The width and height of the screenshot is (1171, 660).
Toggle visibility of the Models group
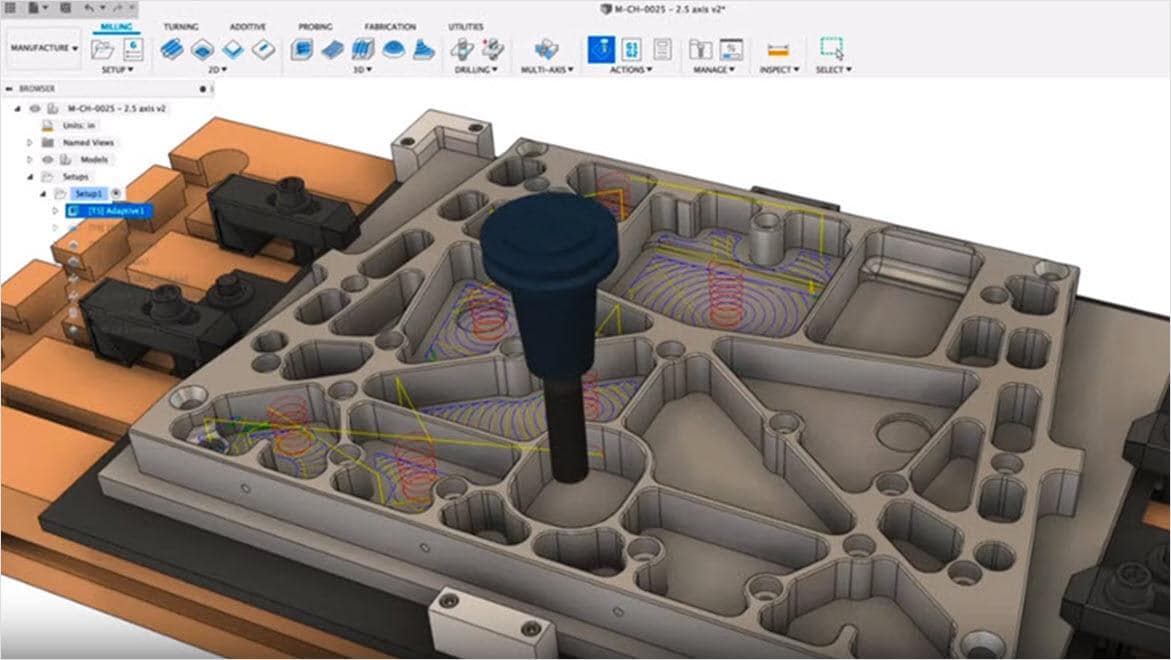(47, 160)
